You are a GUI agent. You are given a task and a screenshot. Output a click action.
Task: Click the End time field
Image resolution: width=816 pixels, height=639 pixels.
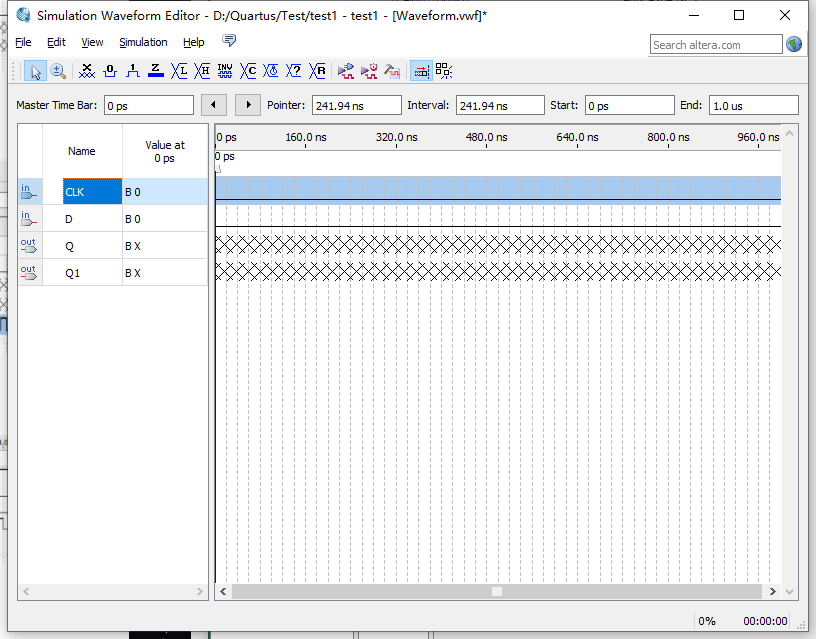tap(754, 106)
